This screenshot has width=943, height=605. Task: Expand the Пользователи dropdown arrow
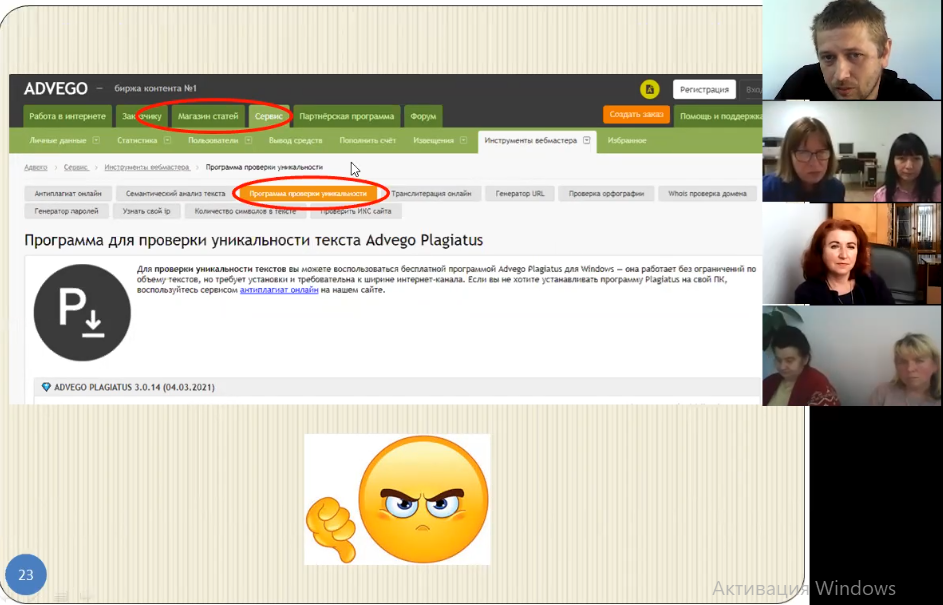pyautogui.click(x=248, y=140)
